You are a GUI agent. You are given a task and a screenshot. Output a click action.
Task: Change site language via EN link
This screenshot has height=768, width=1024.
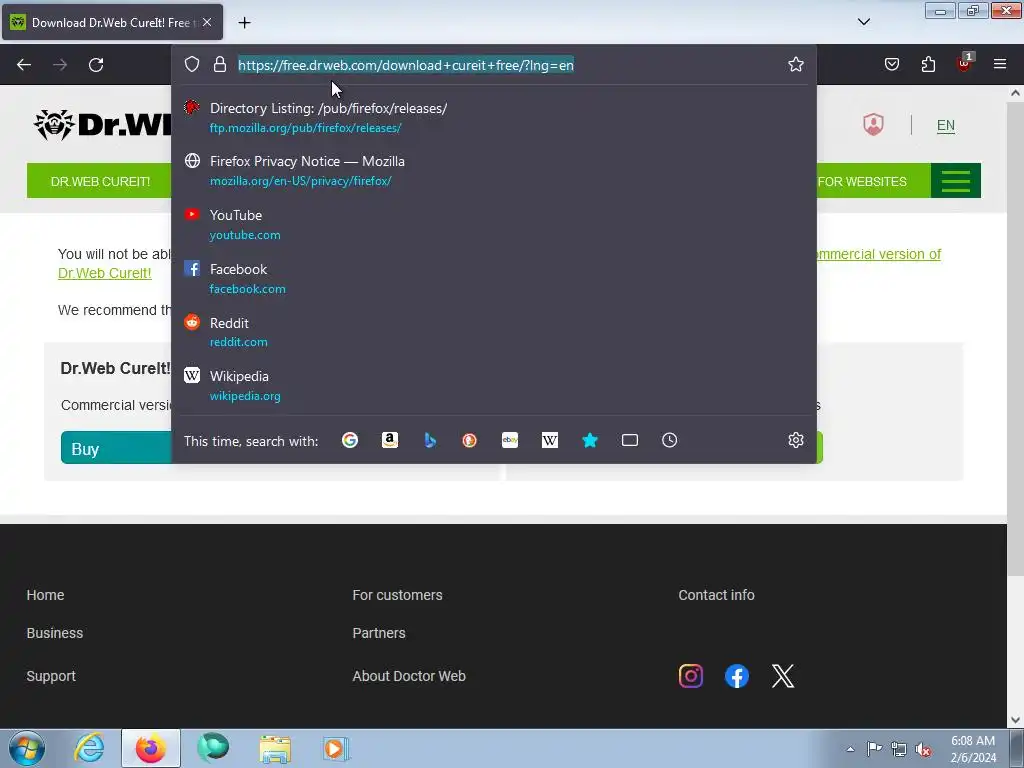point(946,125)
